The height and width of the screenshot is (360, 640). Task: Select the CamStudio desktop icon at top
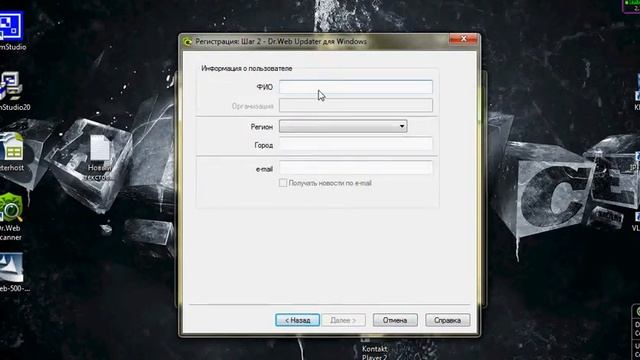click(12, 32)
